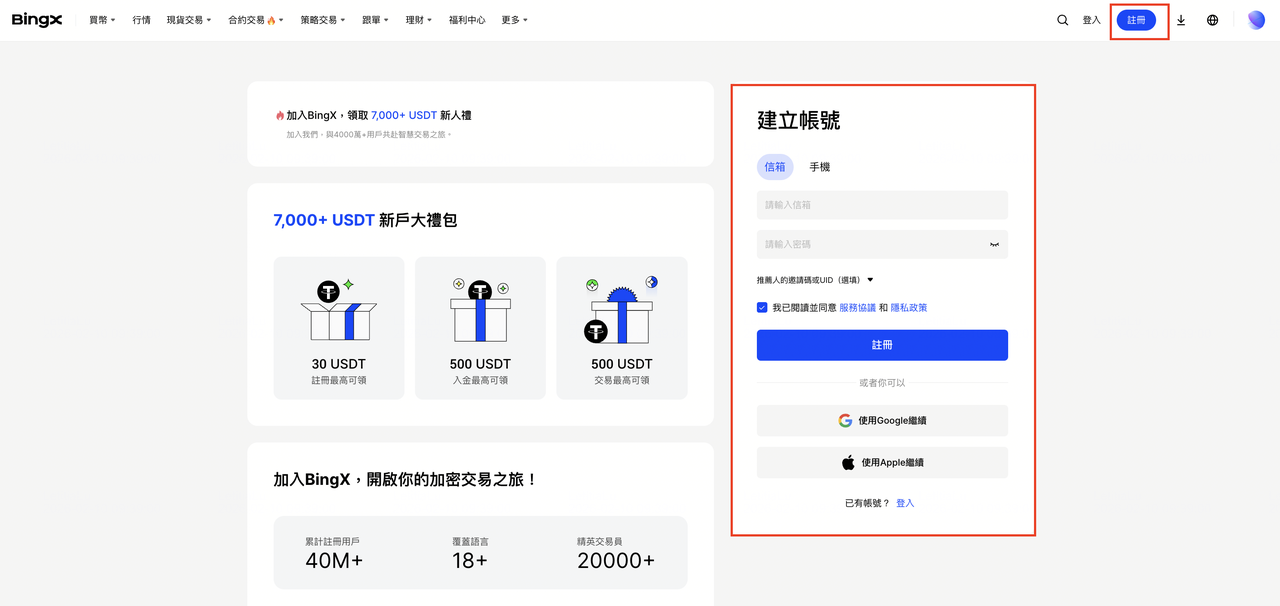Screen dimensions: 1280x606
Task: Open the globe language selector
Action: [x=1212, y=20]
